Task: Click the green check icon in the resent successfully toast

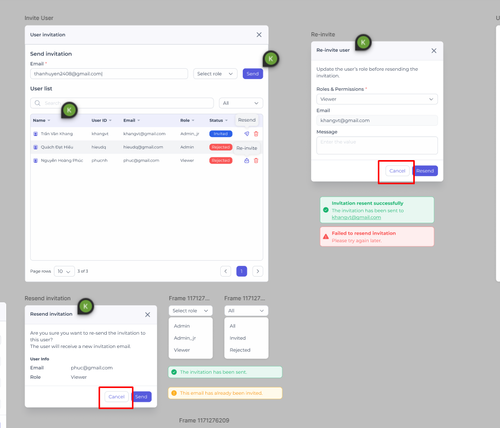Action: [x=326, y=210]
